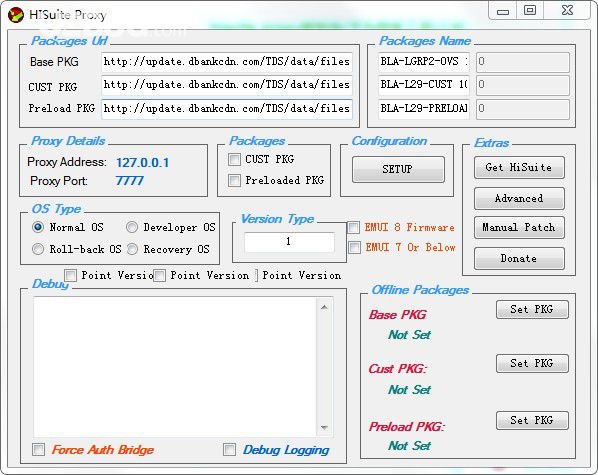This screenshot has height=475, width=598.
Task: Set PKG for offline Preload PKG
Action: tap(532, 420)
